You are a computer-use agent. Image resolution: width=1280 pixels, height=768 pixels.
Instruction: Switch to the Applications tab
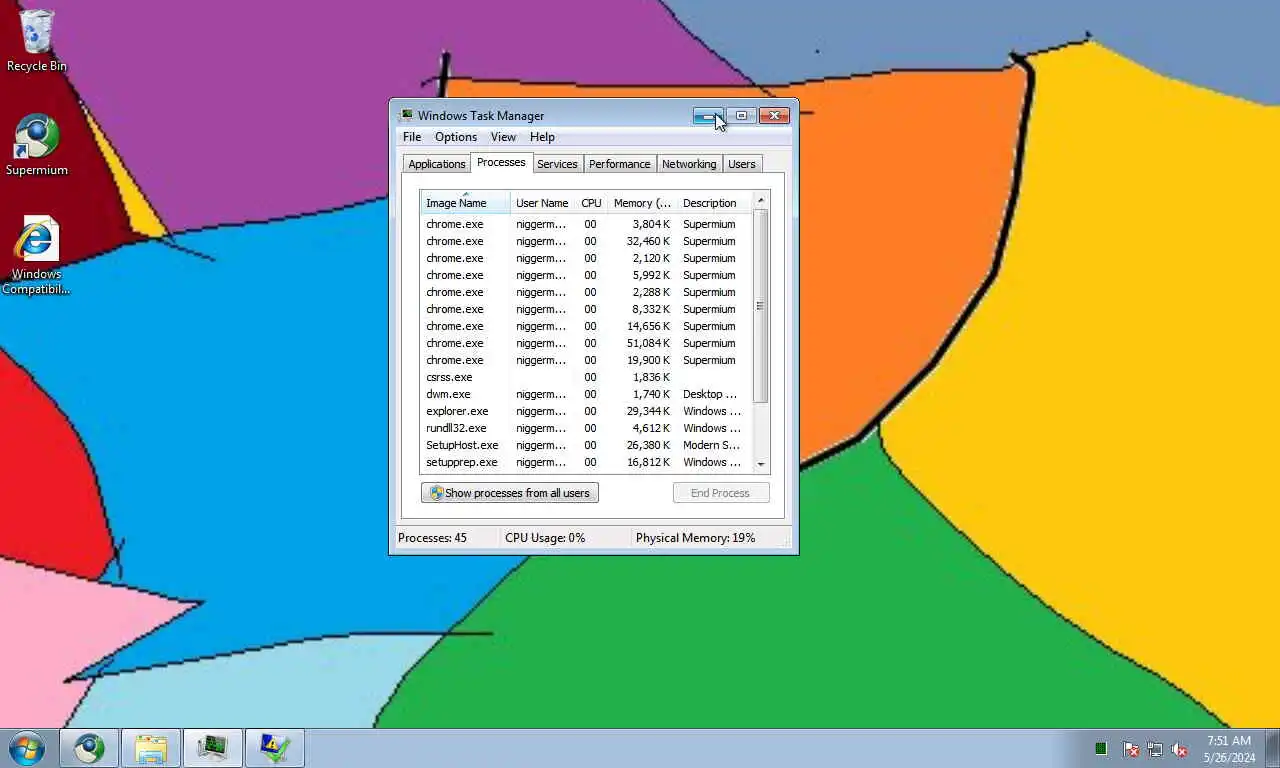tap(437, 164)
